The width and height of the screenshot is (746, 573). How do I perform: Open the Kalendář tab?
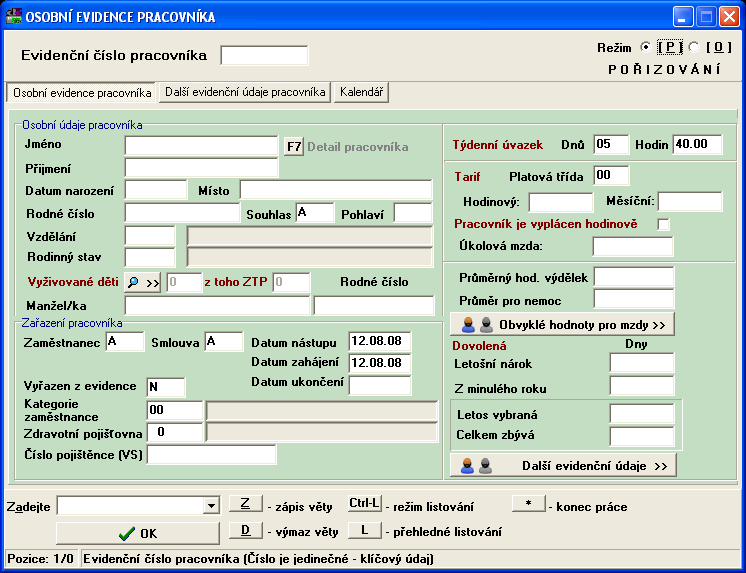tap(362, 92)
